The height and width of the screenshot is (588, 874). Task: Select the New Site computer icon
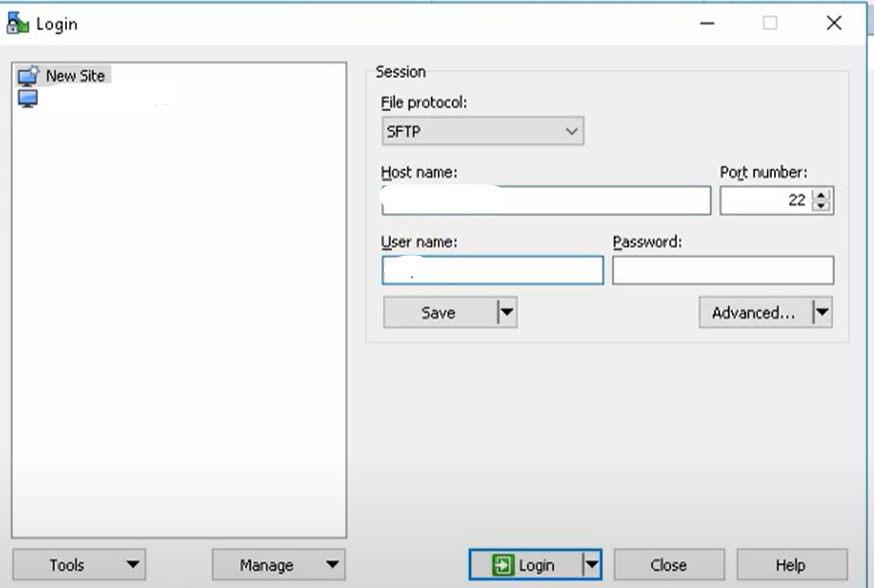[x=28, y=75]
